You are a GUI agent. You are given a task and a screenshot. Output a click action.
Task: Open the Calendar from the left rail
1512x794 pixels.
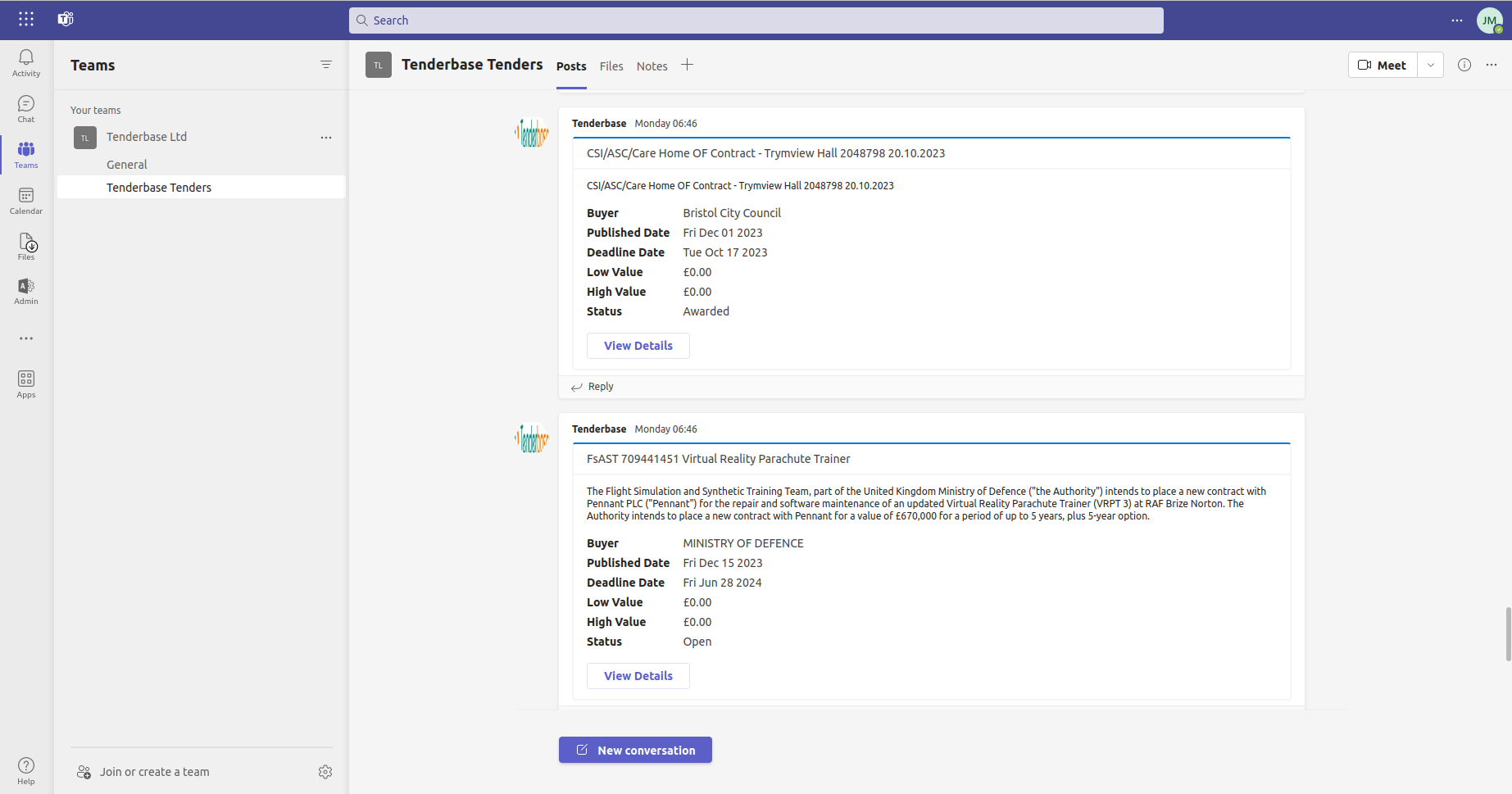[x=25, y=199]
